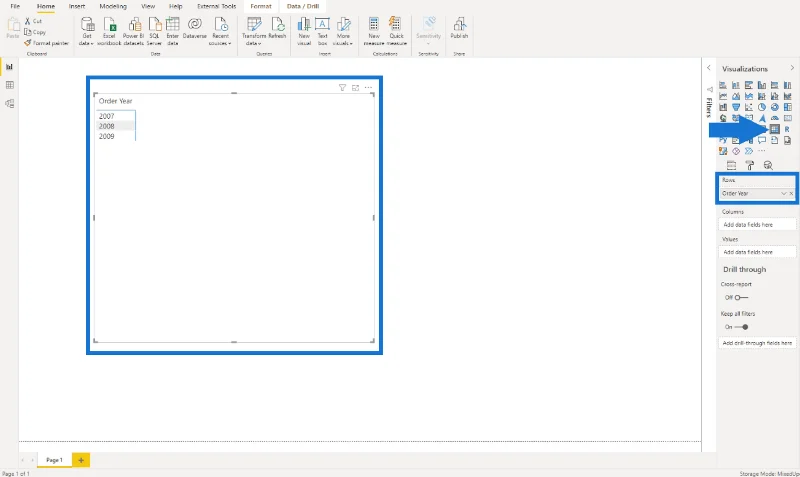The width and height of the screenshot is (800, 477).
Task: Select the Gauge visual
Action: click(x=774, y=118)
